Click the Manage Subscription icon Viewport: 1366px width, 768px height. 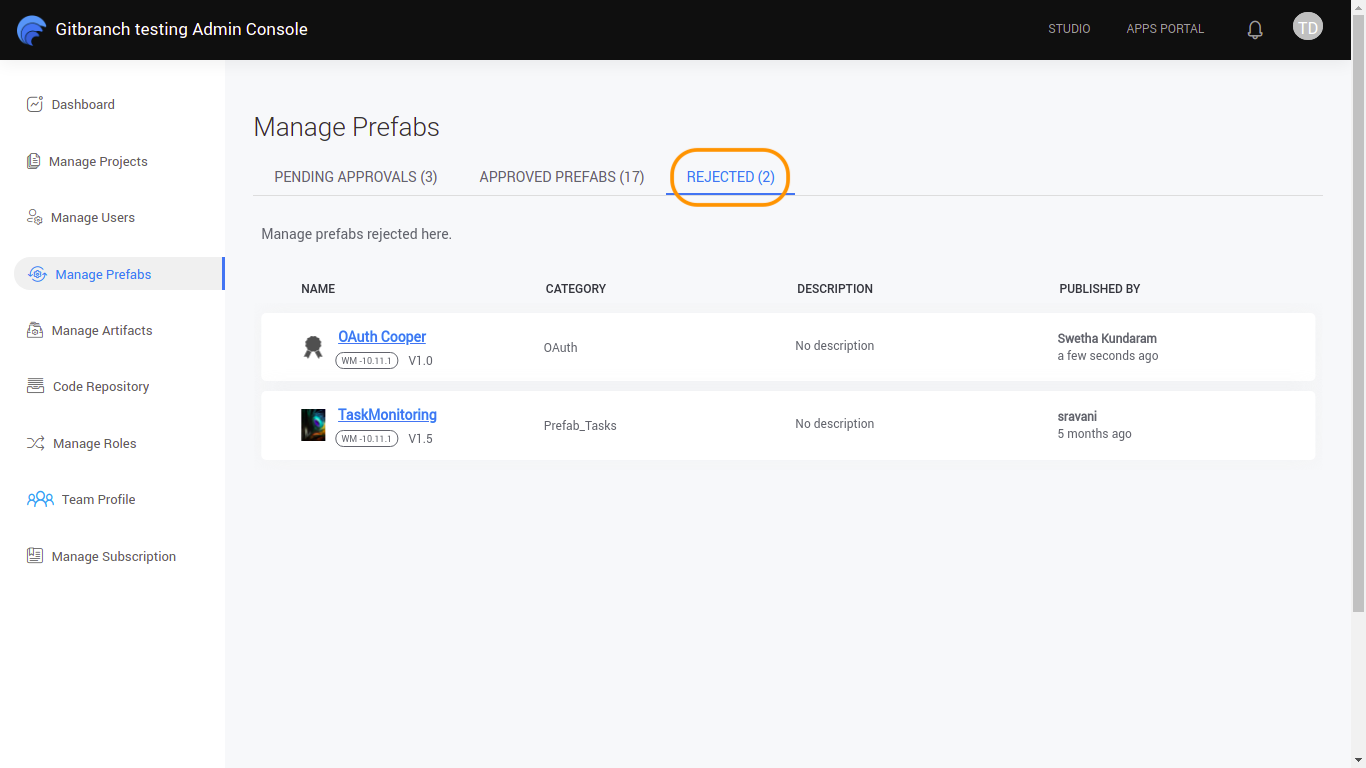click(x=35, y=556)
